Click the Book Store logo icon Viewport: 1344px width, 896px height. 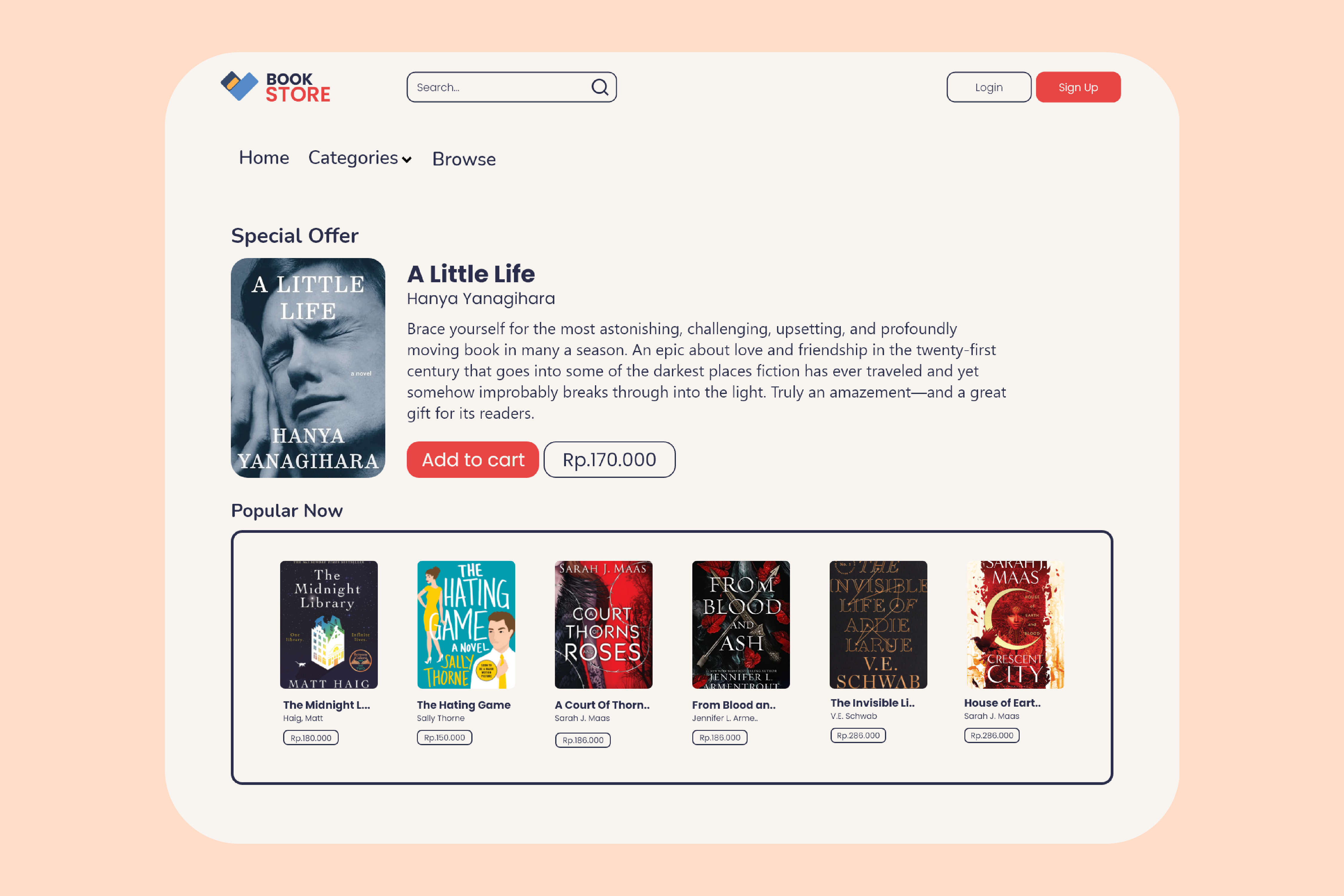click(x=240, y=86)
